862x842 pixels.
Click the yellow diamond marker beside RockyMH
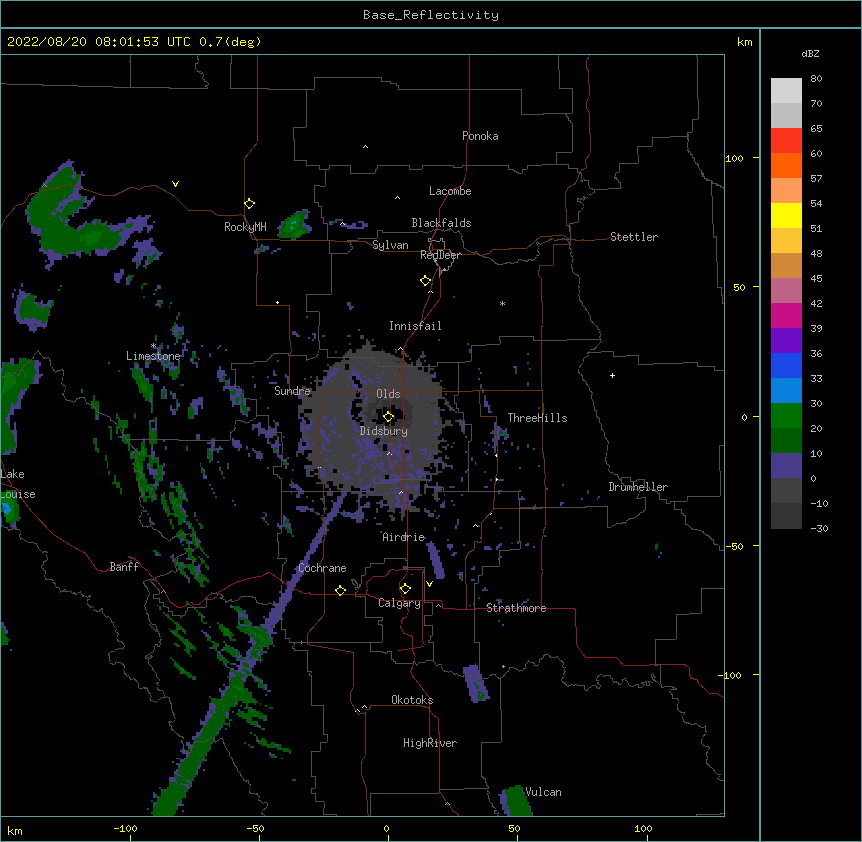[250, 204]
